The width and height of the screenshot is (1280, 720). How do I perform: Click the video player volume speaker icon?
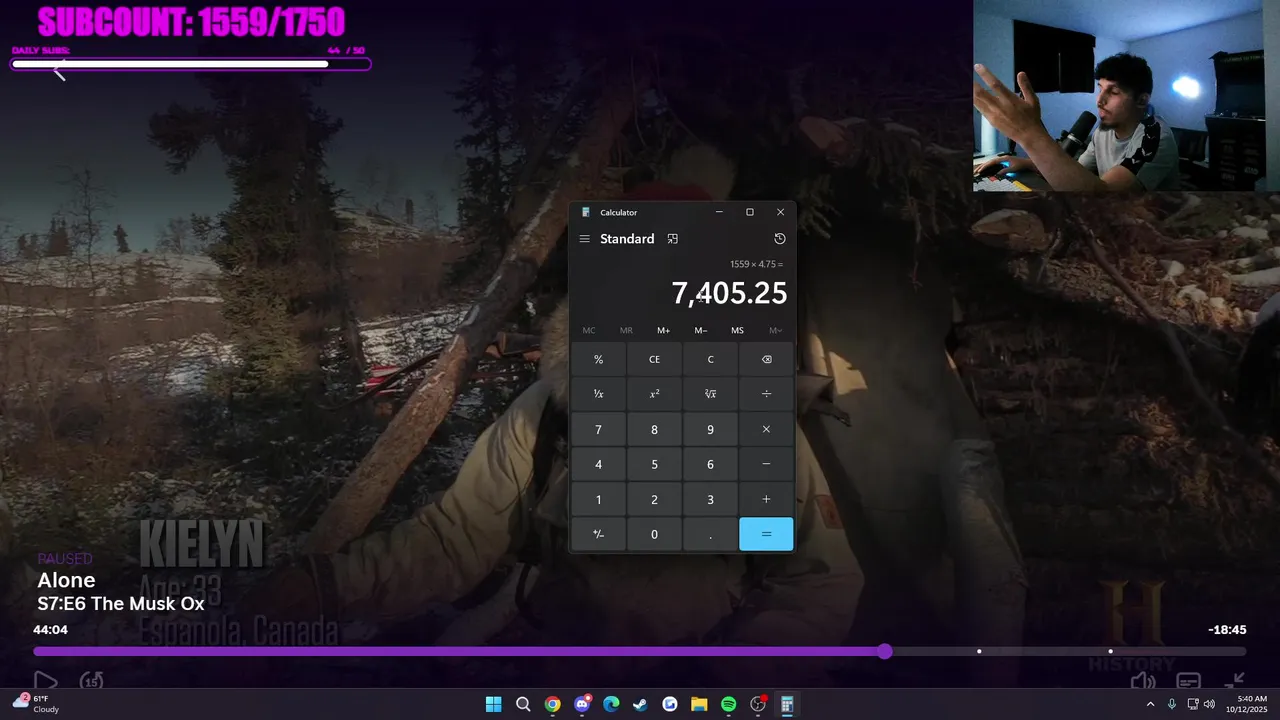point(1143,681)
